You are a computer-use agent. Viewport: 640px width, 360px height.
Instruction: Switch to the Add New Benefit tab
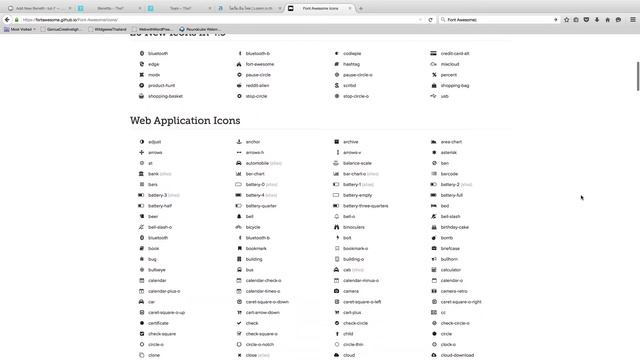point(38,8)
